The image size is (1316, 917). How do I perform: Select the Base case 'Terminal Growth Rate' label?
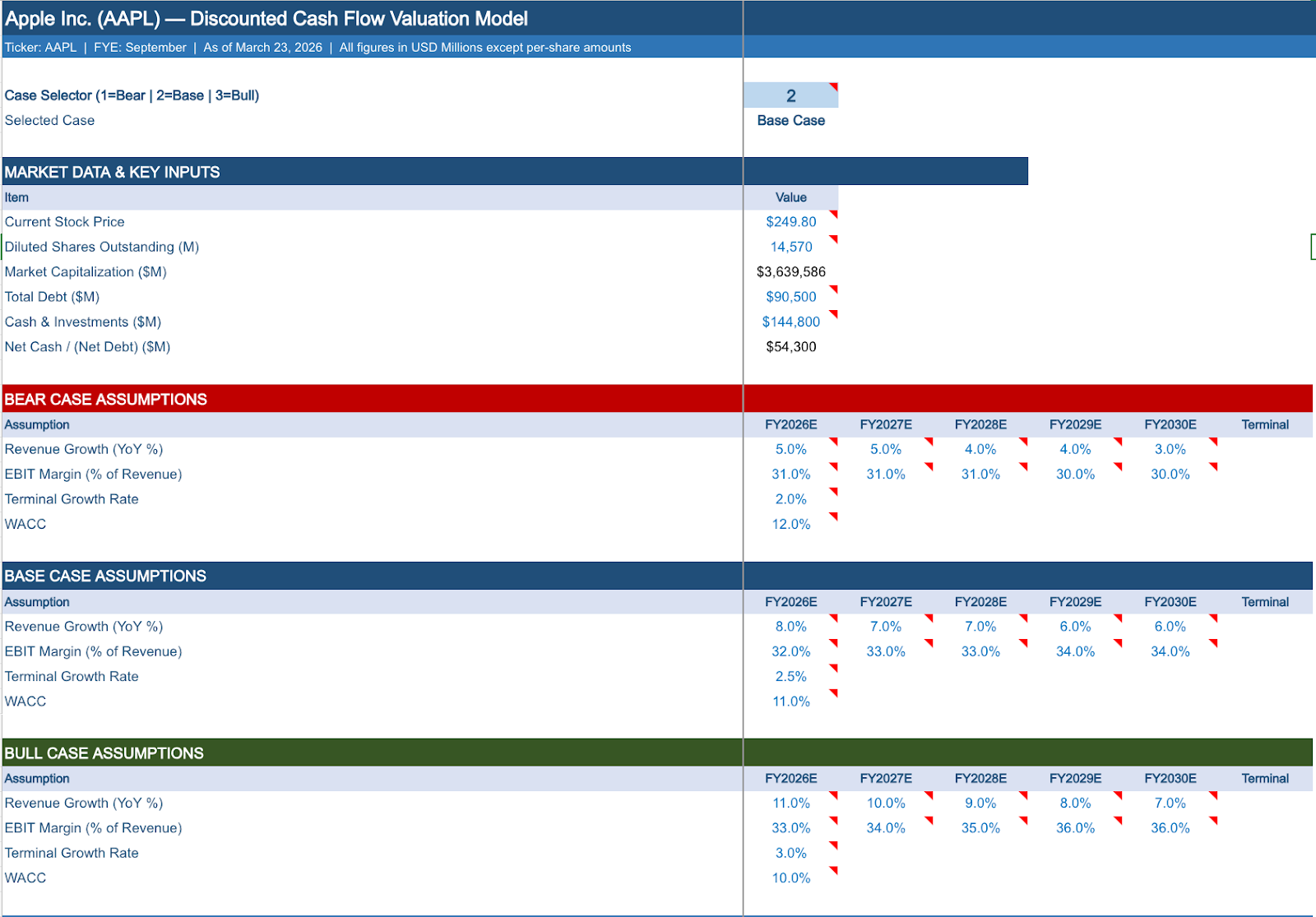coord(72,677)
